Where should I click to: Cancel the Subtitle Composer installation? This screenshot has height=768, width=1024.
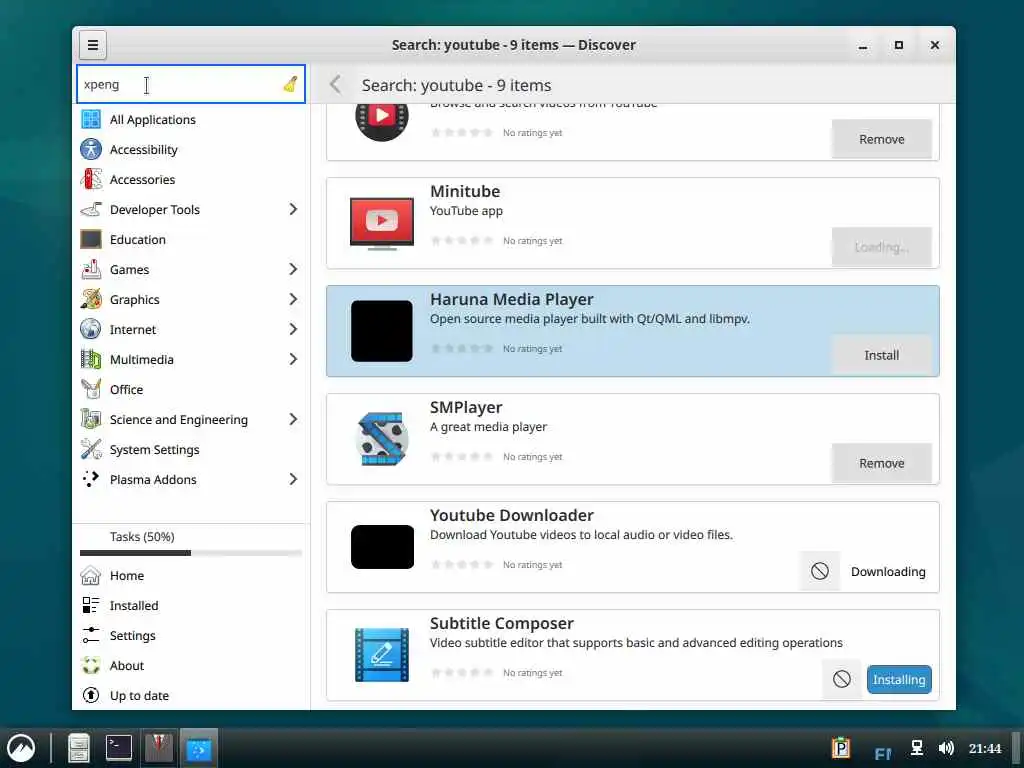click(x=842, y=679)
